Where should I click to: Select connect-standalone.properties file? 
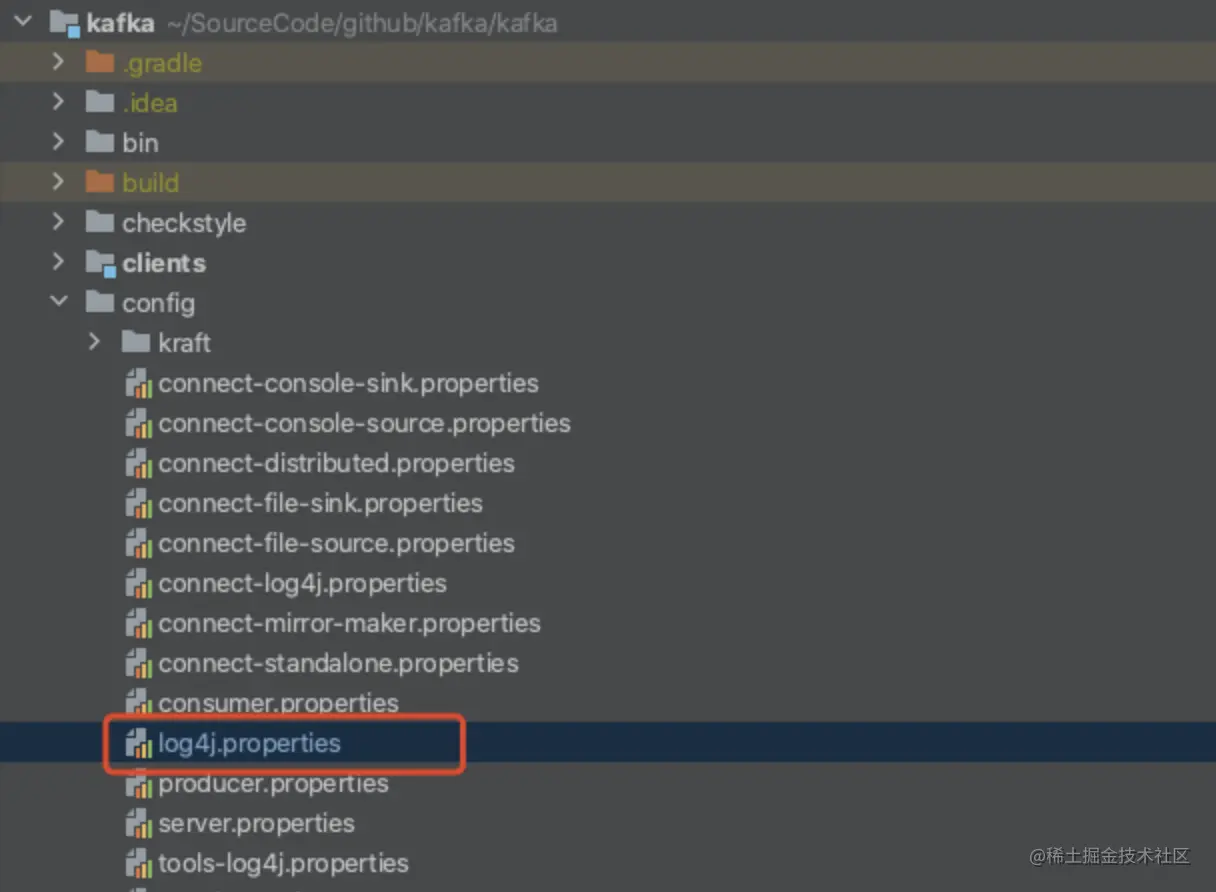tap(337, 663)
